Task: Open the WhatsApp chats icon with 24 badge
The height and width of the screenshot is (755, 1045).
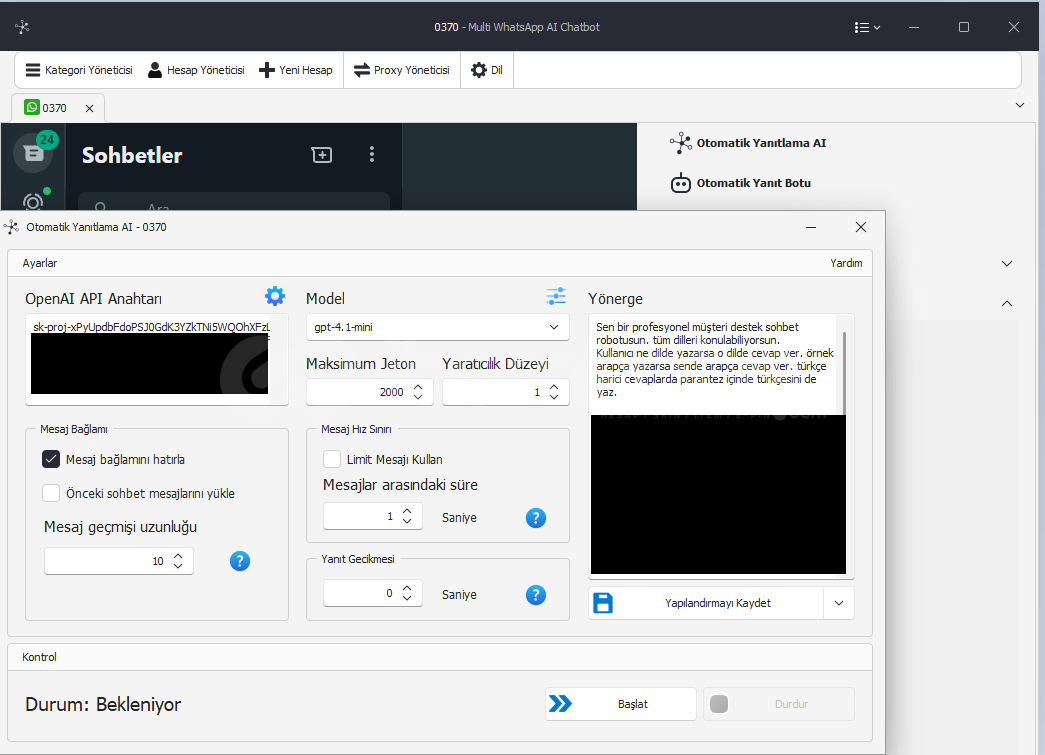Action: pos(33,153)
